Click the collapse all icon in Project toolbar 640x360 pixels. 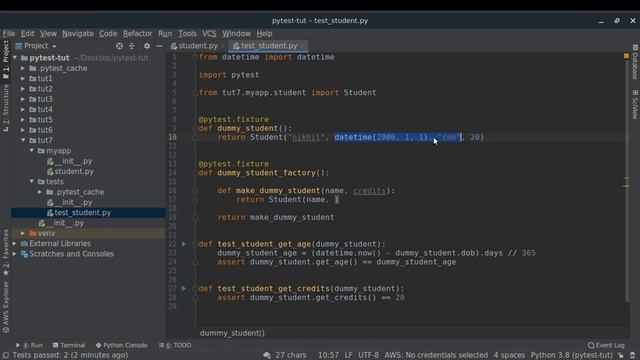132,46
